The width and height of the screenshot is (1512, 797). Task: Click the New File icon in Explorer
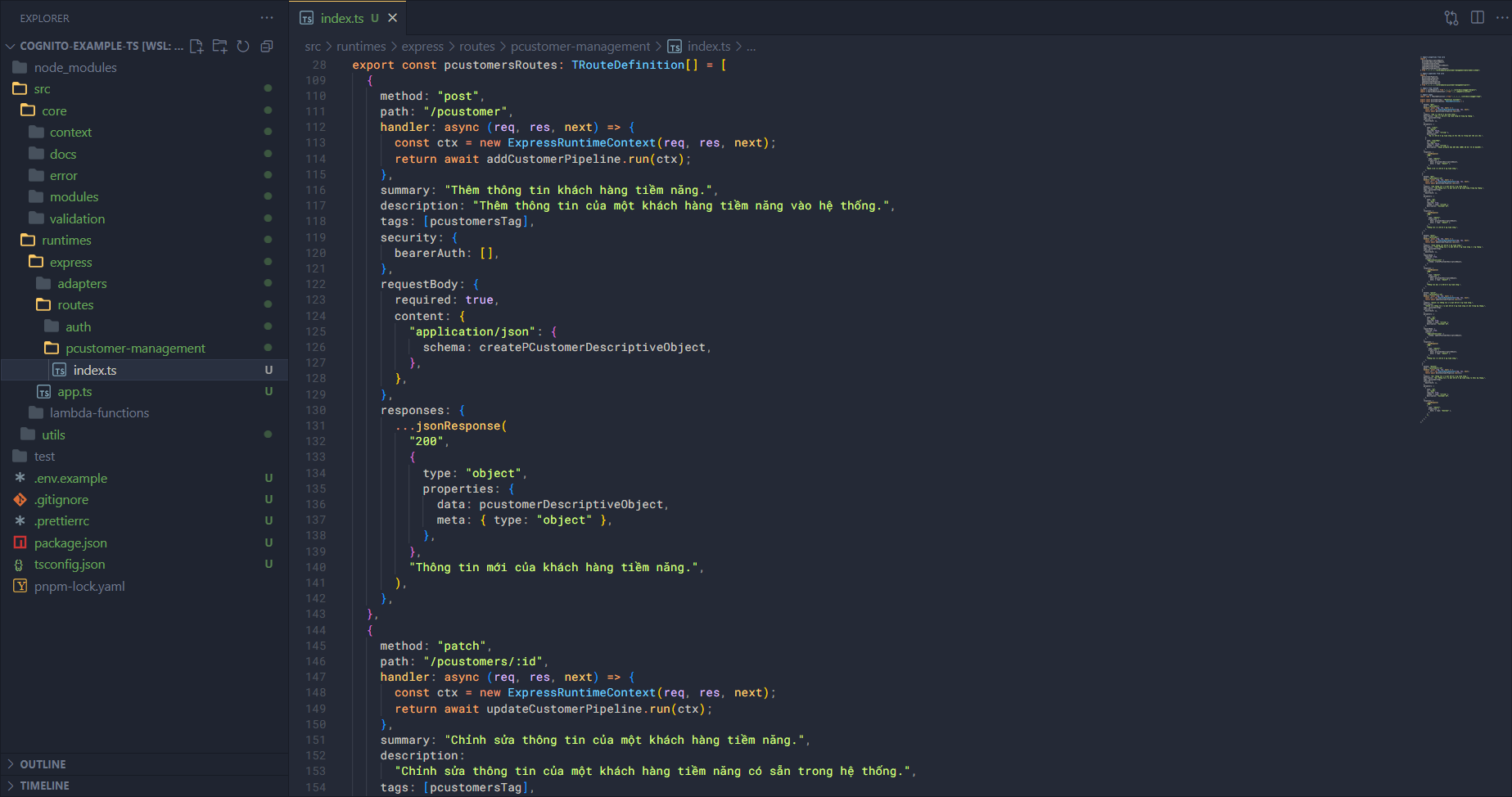pos(196,47)
